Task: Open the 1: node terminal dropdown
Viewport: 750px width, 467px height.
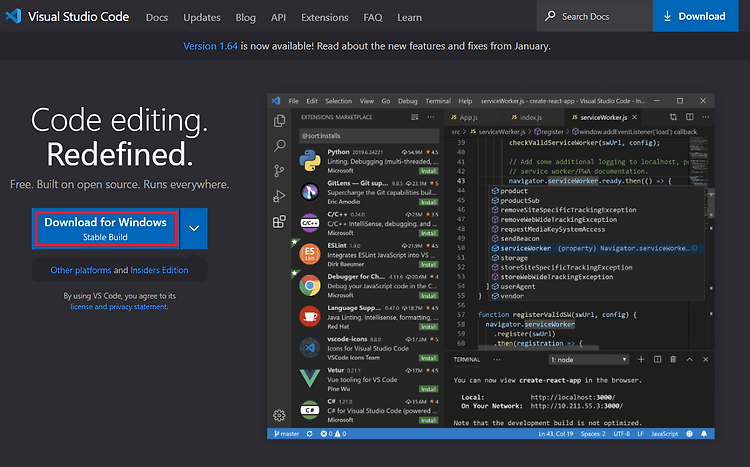Action: (588, 359)
